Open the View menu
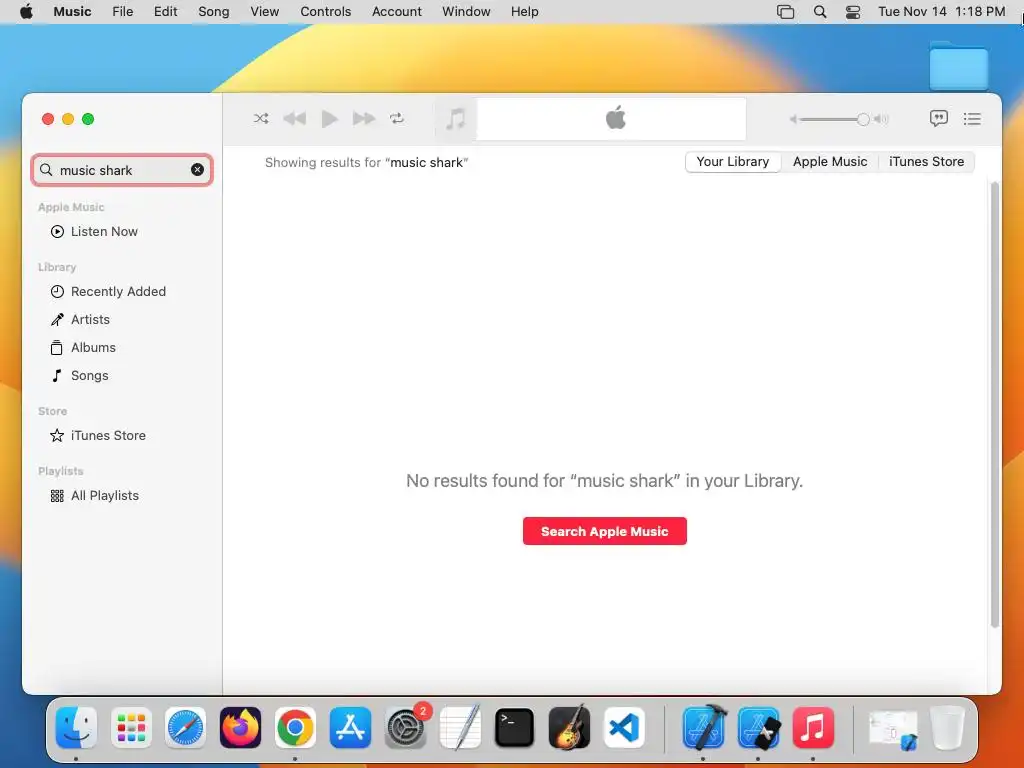1024x768 pixels. (264, 12)
